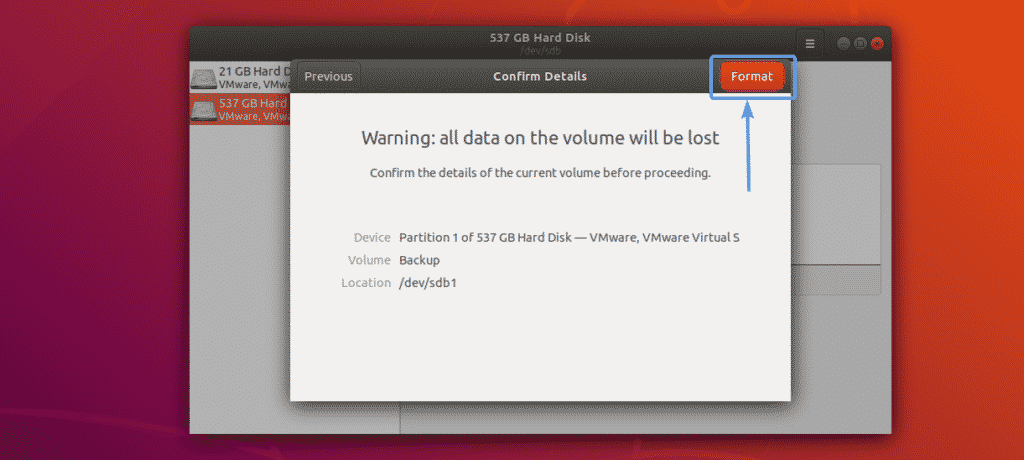This screenshot has width=1024, height=460.
Task: Click the /dev/sdb subtitle in the title bar
Action: click(540, 51)
